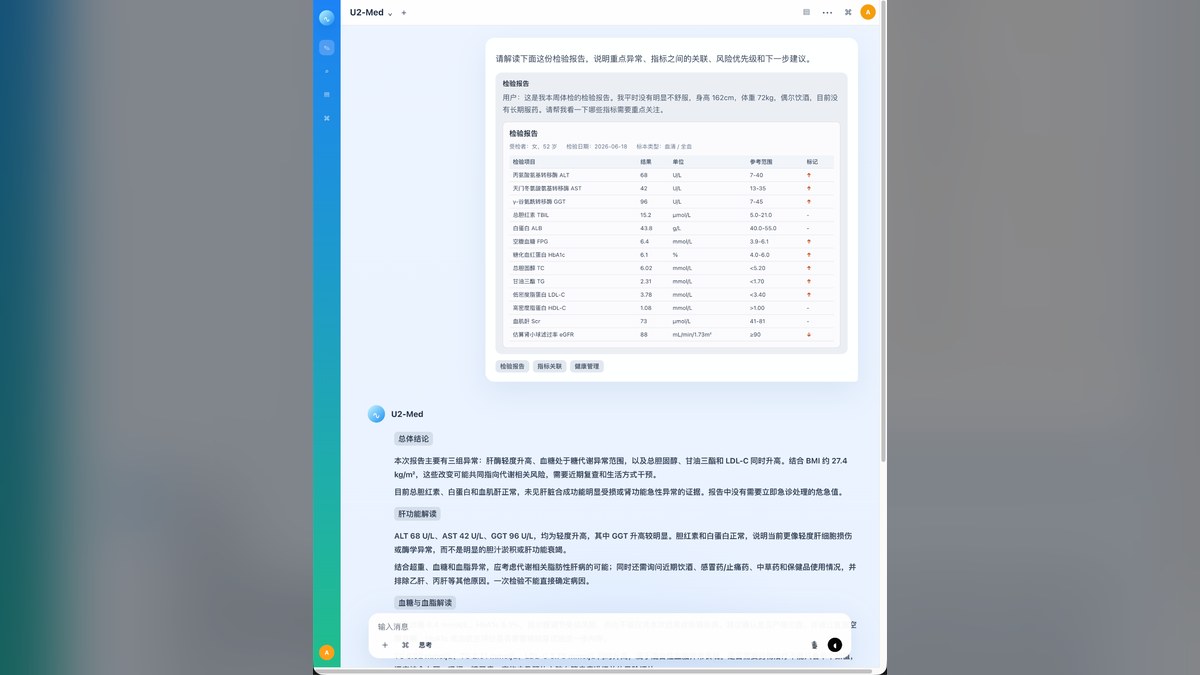Image resolution: width=1200 pixels, height=675 pixels.
Task: Click the 血肌酐 Scr row
Action: pyautogui.click(x=671, y=321)
